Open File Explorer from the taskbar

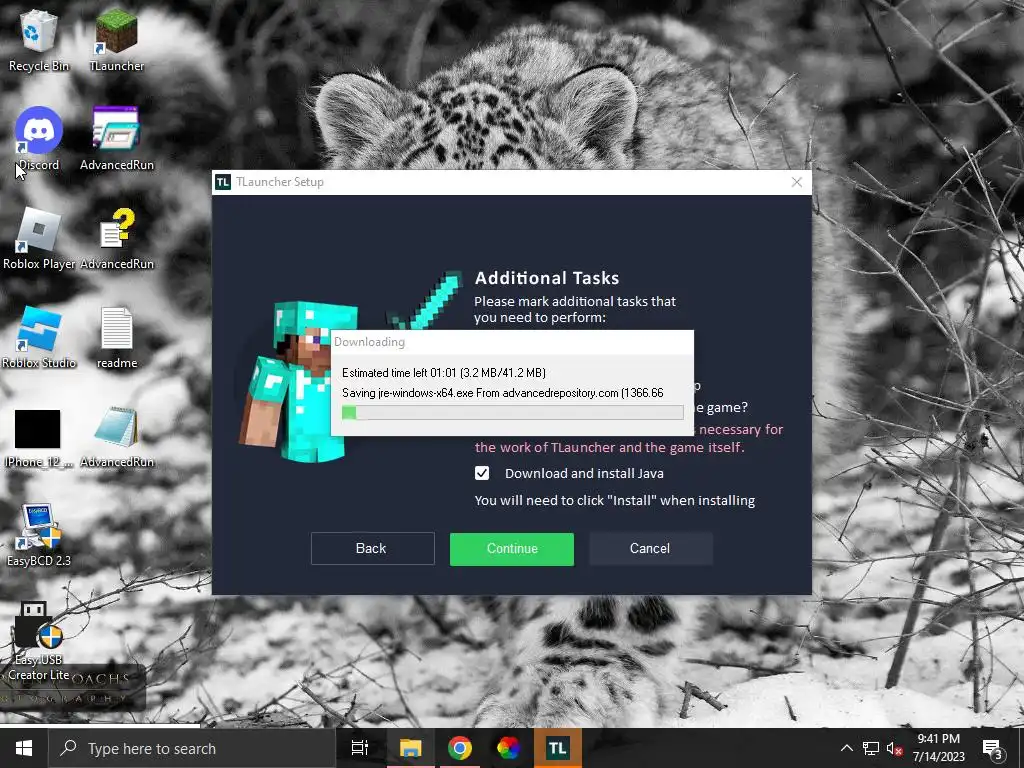point(410,748)
